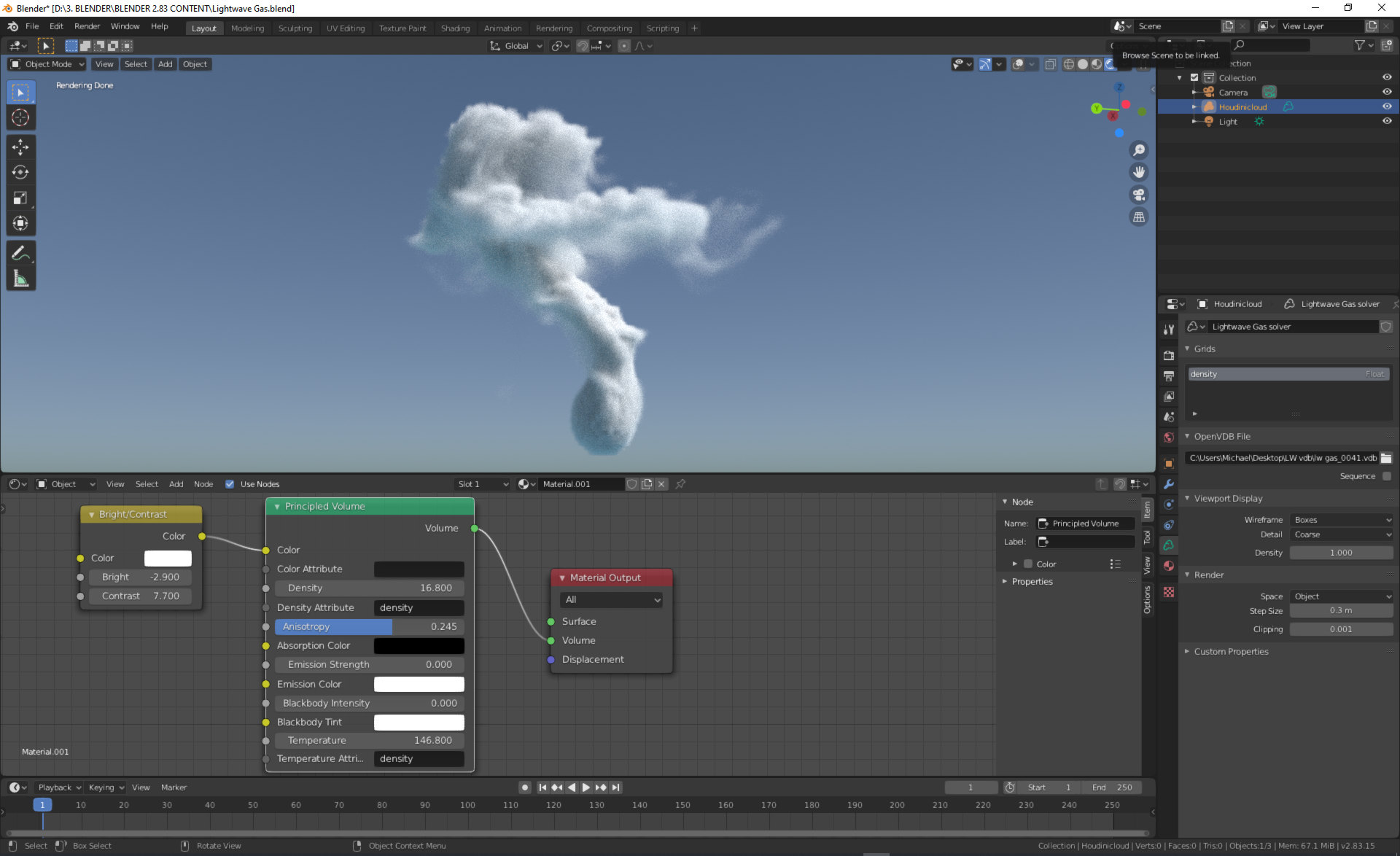
Task: Unlink the Material.001 datablock with the X button
Action: coord(661,483)
